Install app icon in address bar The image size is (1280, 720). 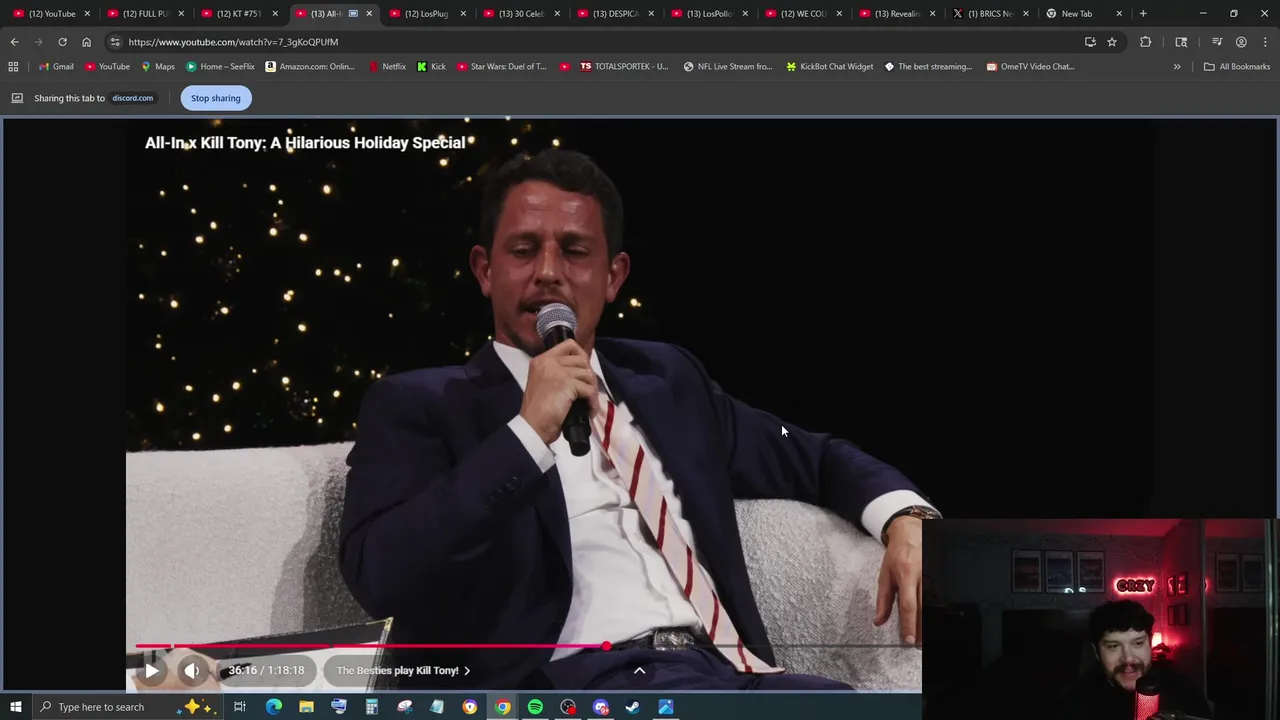point(1090,42)
